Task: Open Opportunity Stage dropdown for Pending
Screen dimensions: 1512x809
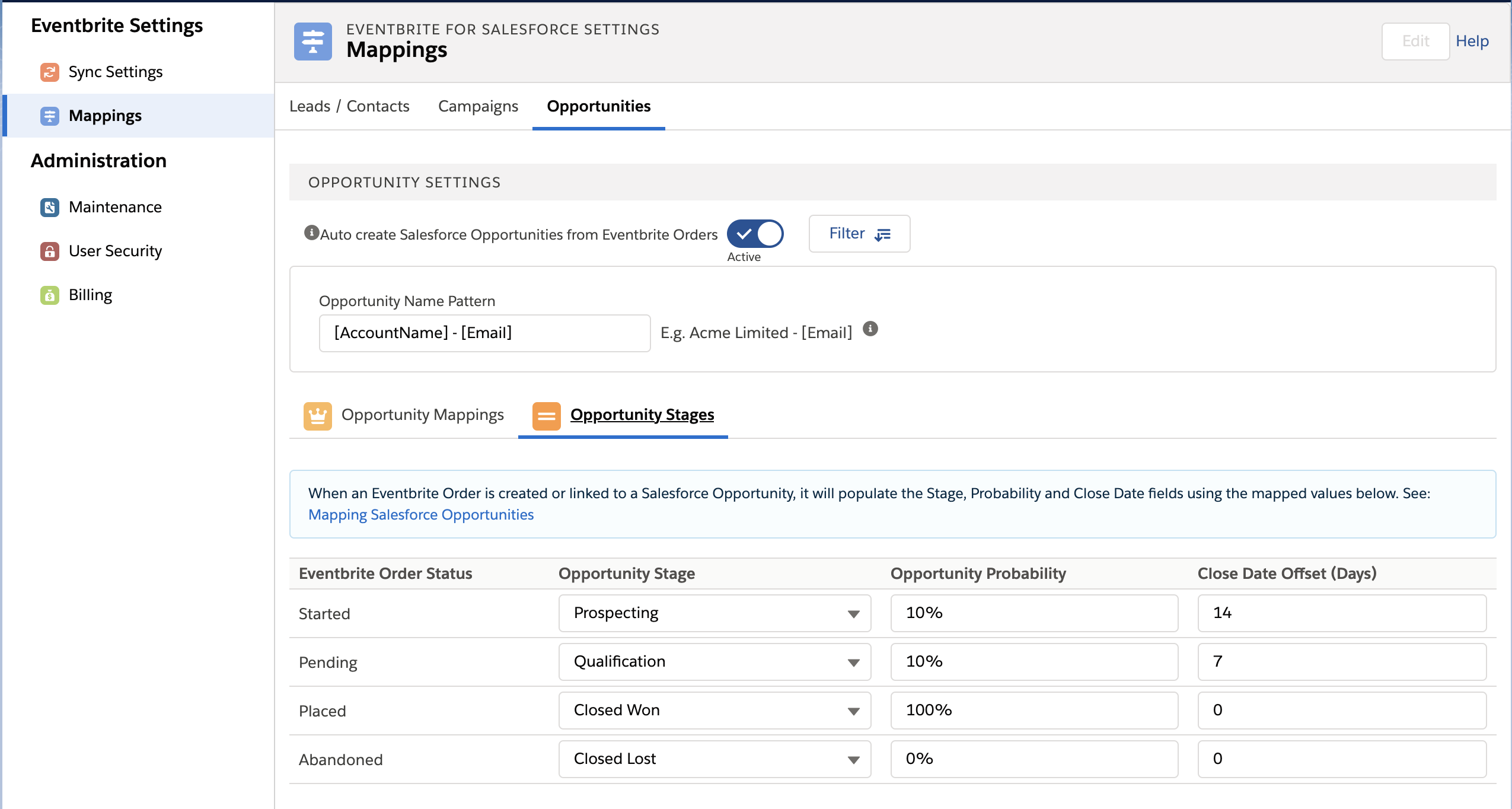Action: 714,662
